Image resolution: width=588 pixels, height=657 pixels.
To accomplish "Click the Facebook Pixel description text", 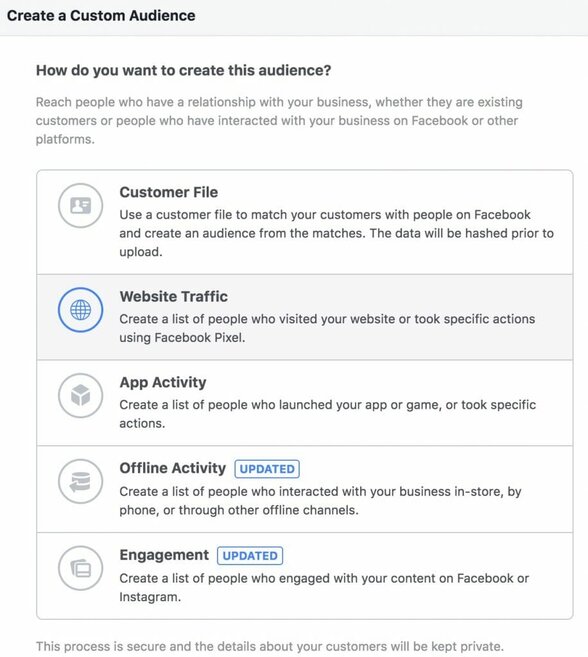I will (x=327, y=328).
